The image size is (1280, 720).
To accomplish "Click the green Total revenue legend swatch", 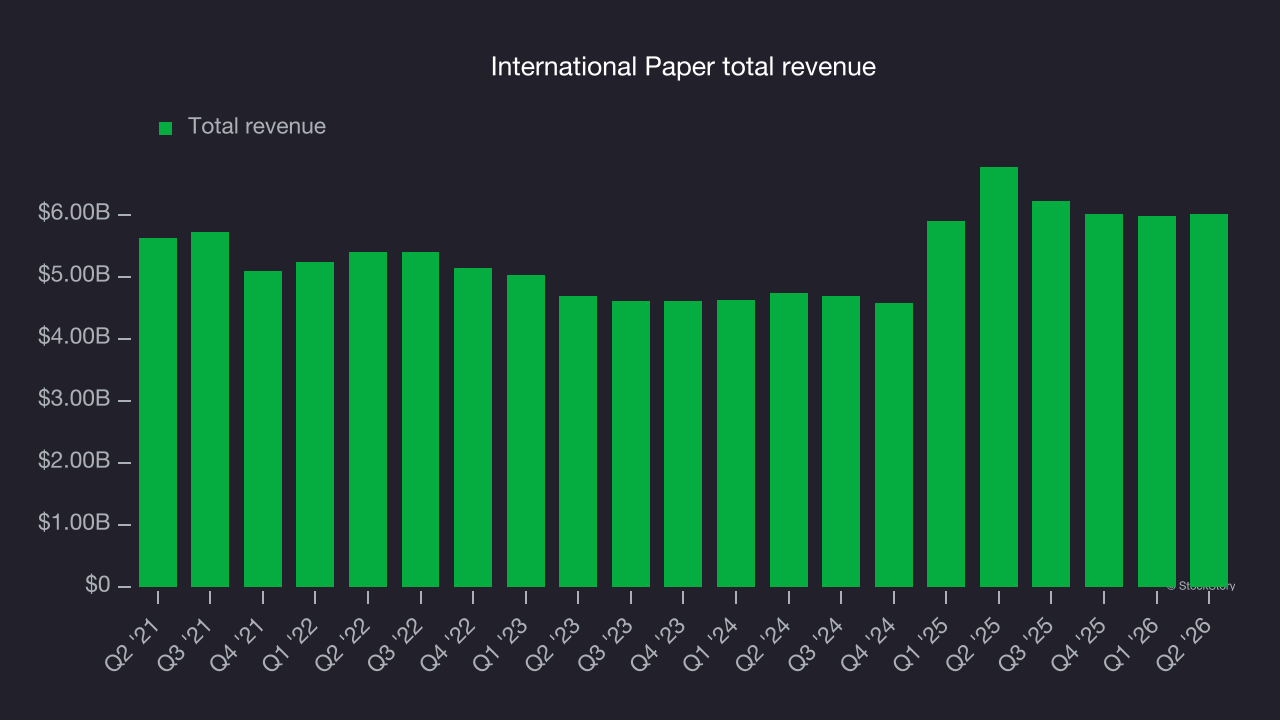I will point(166,128).
